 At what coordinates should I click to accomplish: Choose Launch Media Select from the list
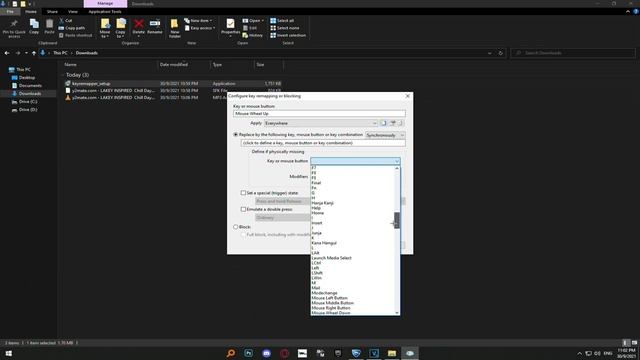point(331,258)
